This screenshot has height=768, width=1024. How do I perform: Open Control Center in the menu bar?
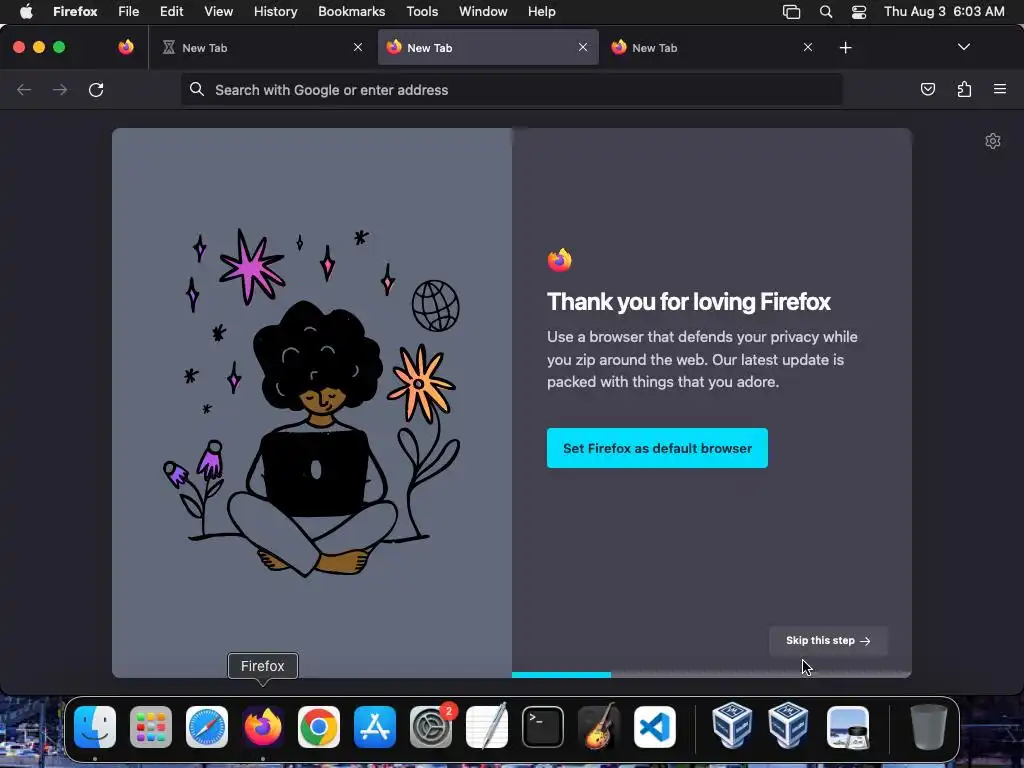(859, 12)
